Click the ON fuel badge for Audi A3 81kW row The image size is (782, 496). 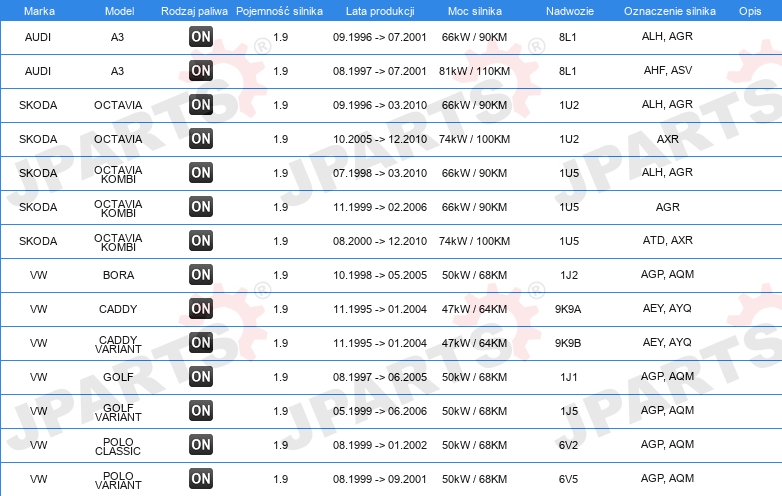coord(201,71)
